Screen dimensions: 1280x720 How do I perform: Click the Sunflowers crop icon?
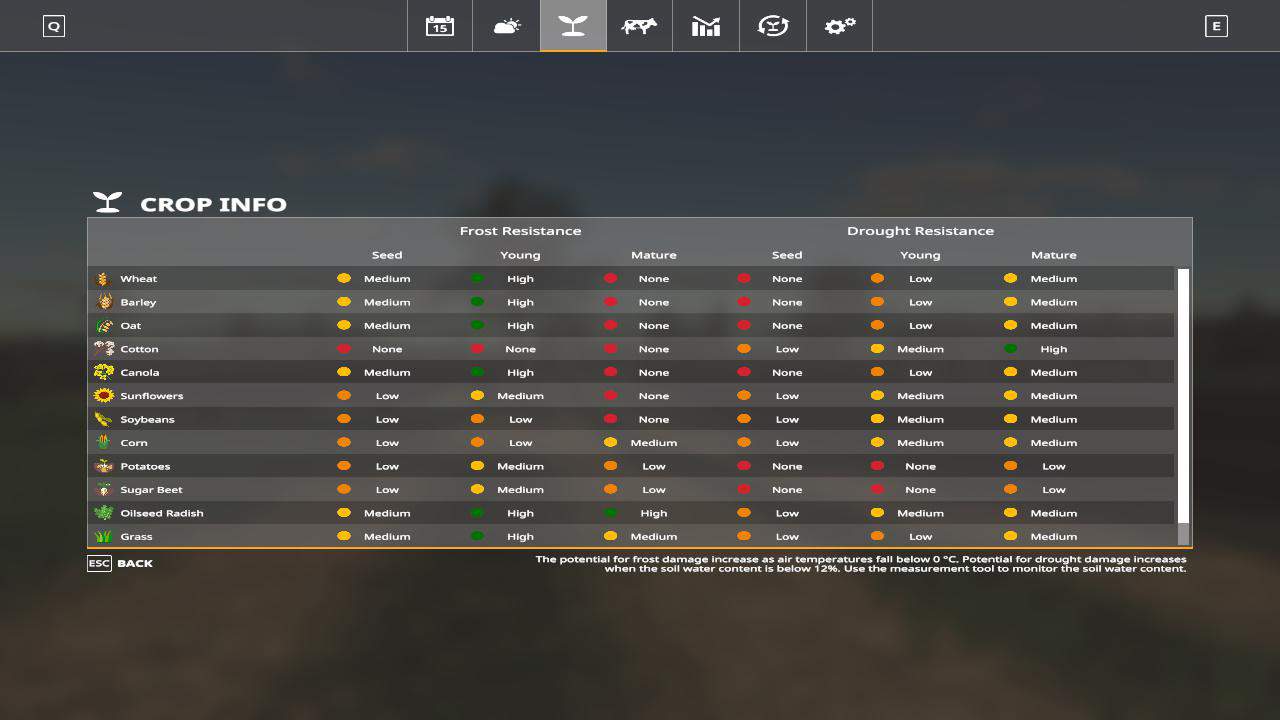point(103,396)
